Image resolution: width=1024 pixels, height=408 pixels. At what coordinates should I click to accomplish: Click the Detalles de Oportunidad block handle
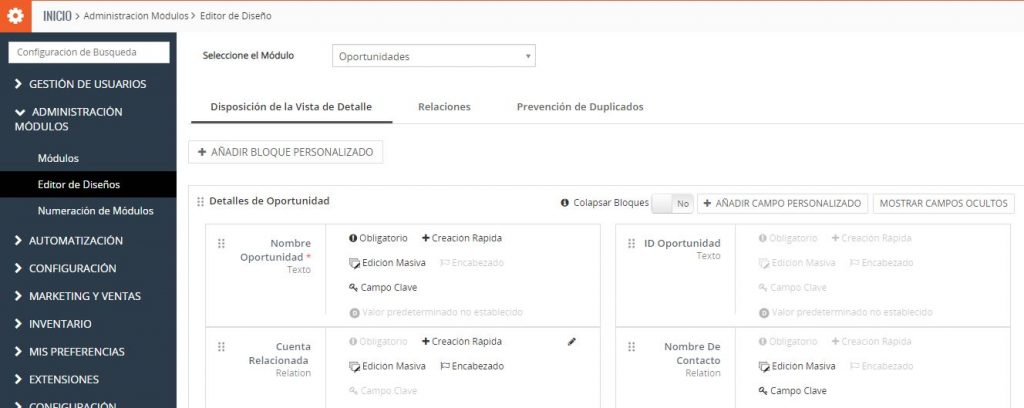201,202
